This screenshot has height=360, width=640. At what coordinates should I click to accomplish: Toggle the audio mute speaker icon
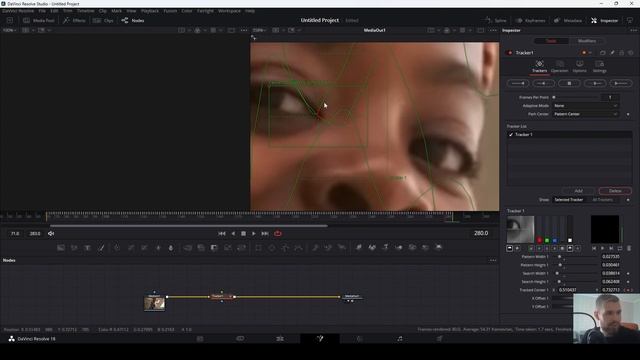point(51,233)
